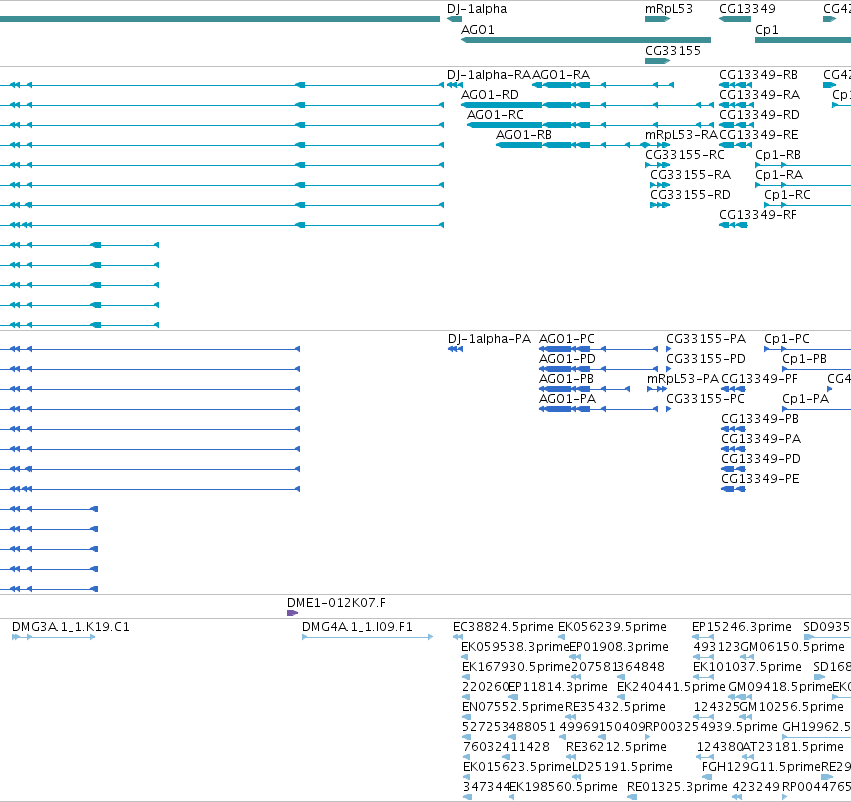Select the AGO1-RD transcript glyph
Screen dimensions: 851x802
tap(588, 105)
